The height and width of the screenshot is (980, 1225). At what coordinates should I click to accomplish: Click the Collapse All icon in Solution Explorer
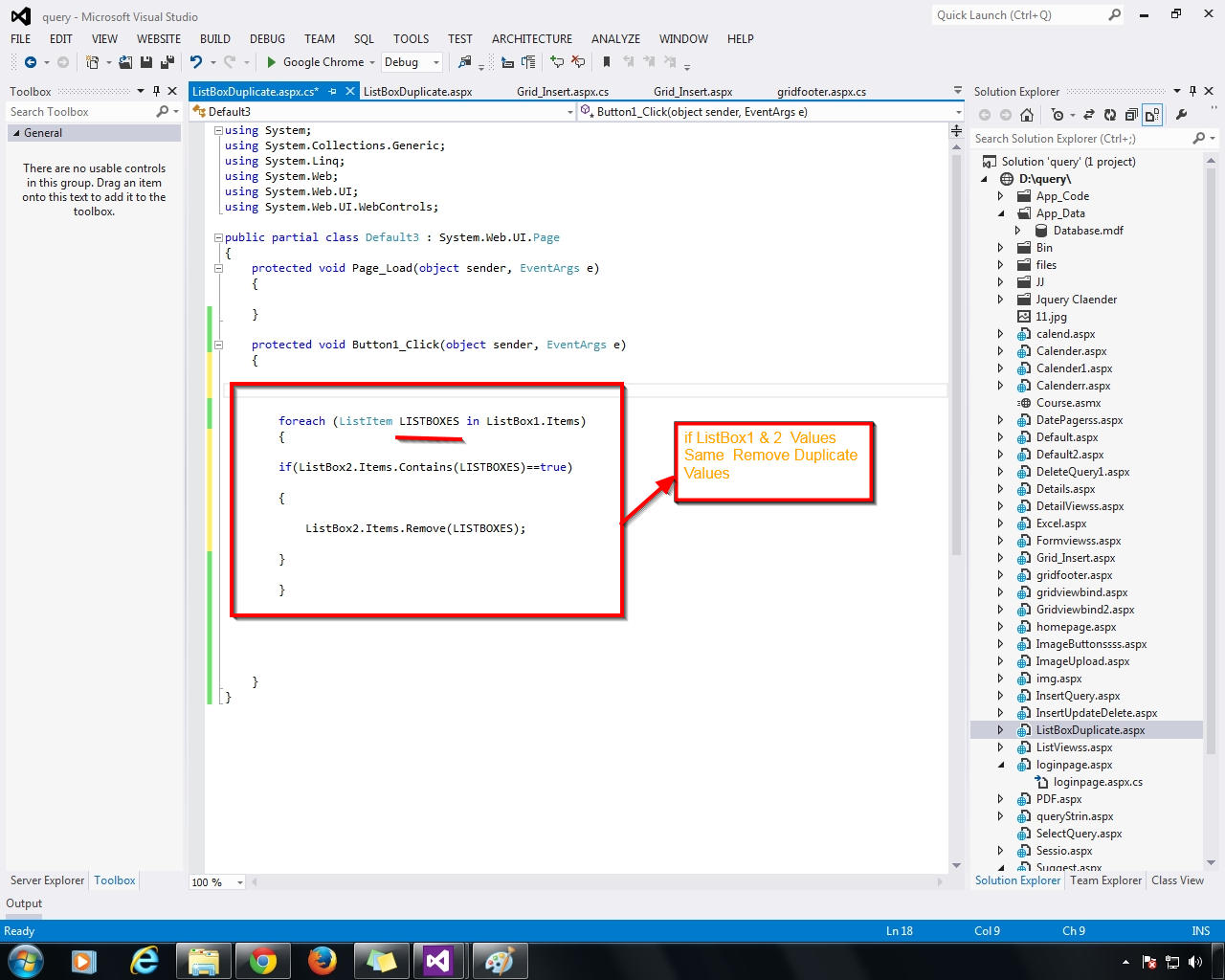1129,114
